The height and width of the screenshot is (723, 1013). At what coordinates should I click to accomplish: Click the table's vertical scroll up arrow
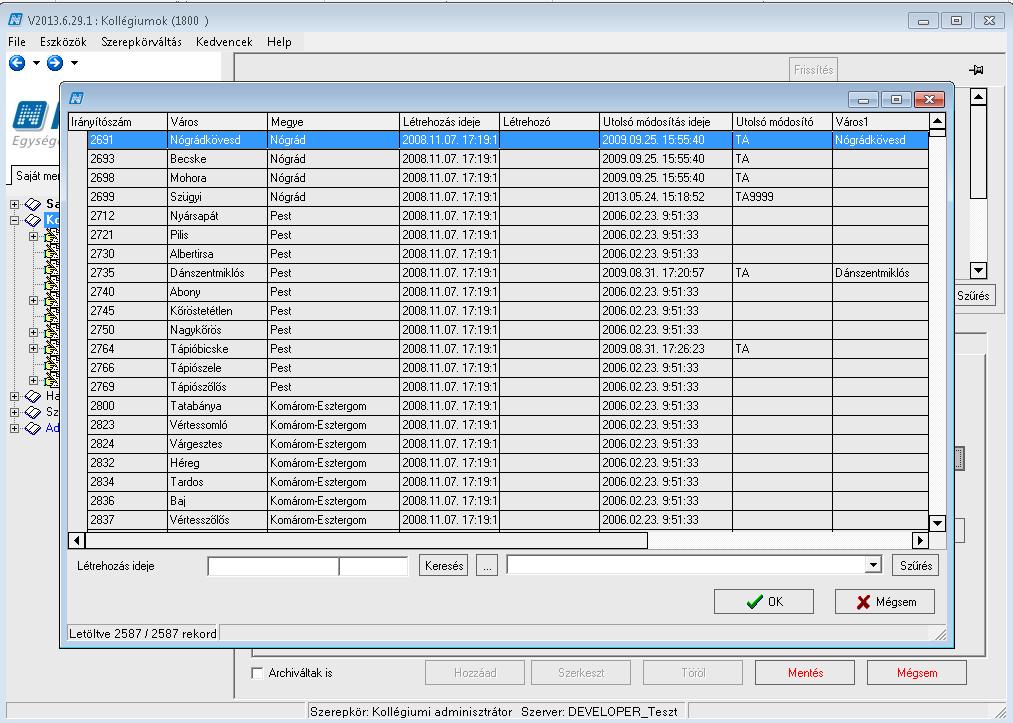pos(937,121)
